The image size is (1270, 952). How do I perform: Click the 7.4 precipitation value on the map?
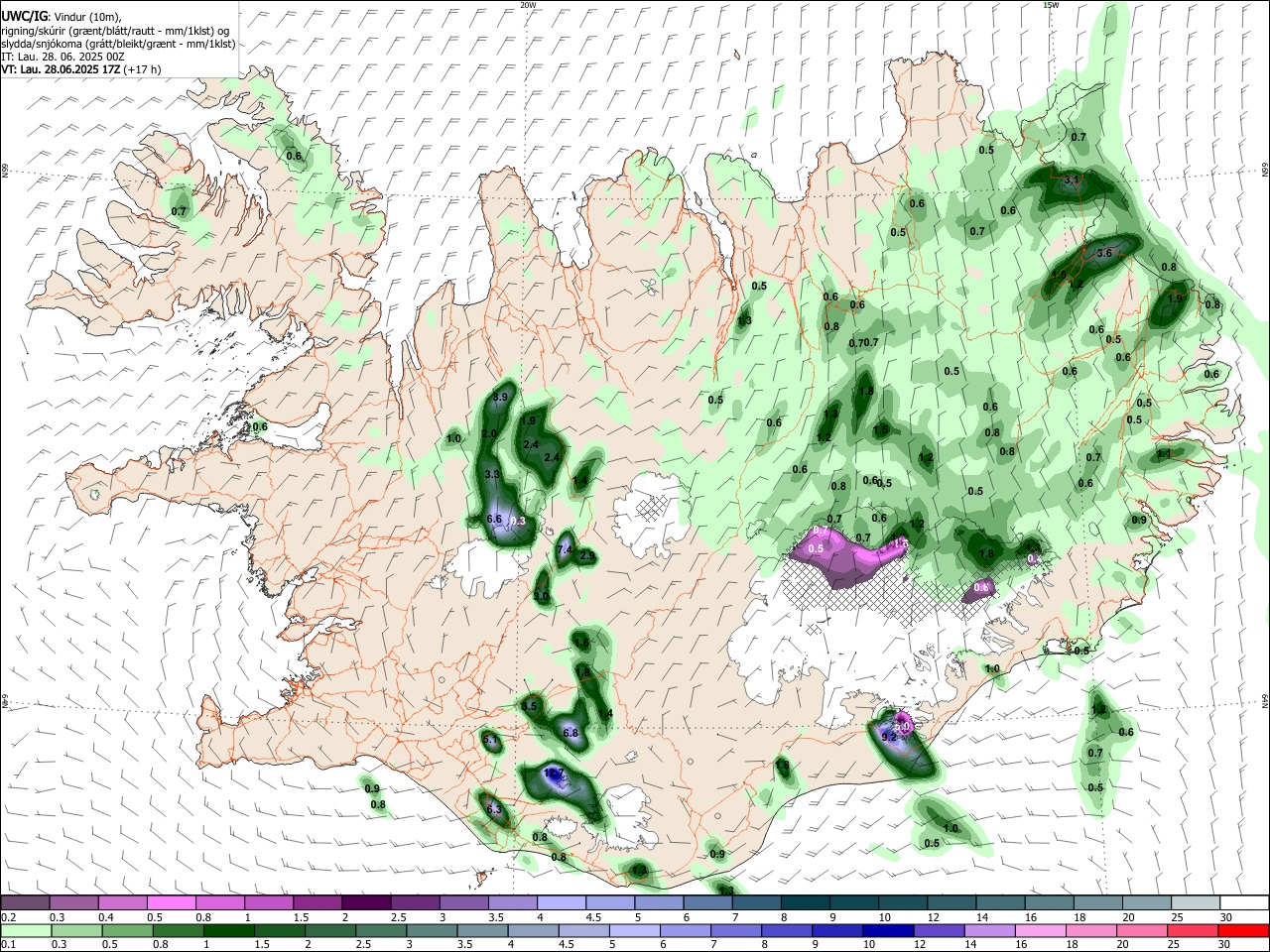click(566, 549)
